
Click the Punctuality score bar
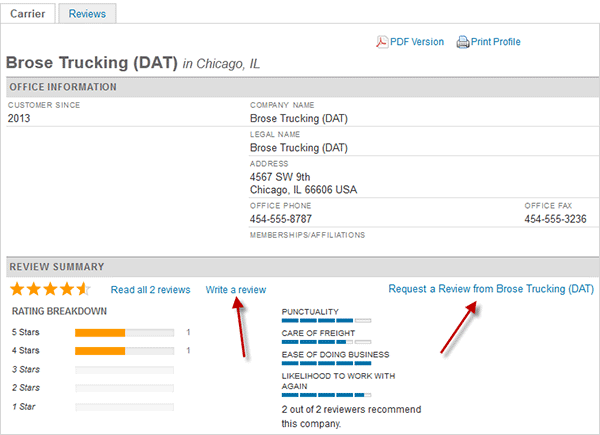pos(326,321)
